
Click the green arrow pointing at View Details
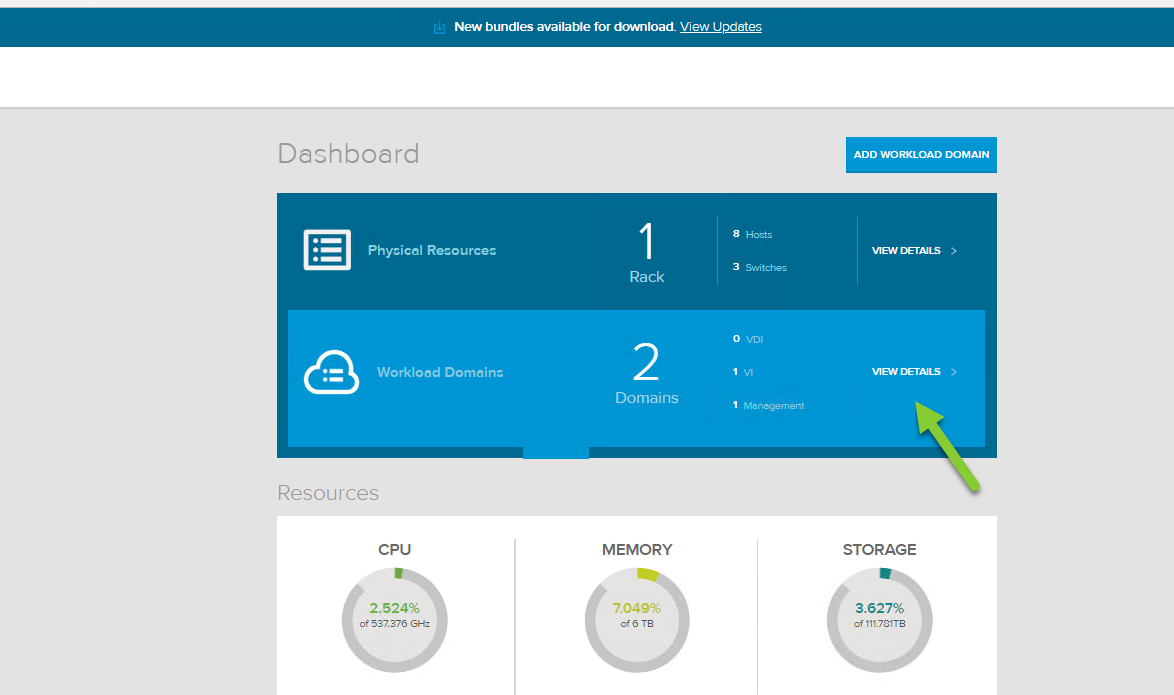(947, 445)
